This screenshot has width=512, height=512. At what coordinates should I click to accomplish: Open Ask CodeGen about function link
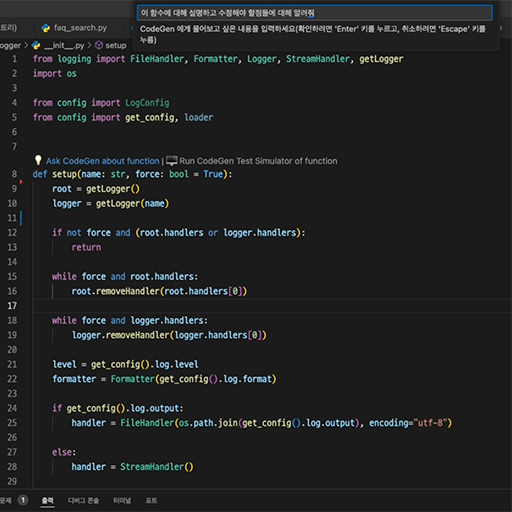point(102,161)
